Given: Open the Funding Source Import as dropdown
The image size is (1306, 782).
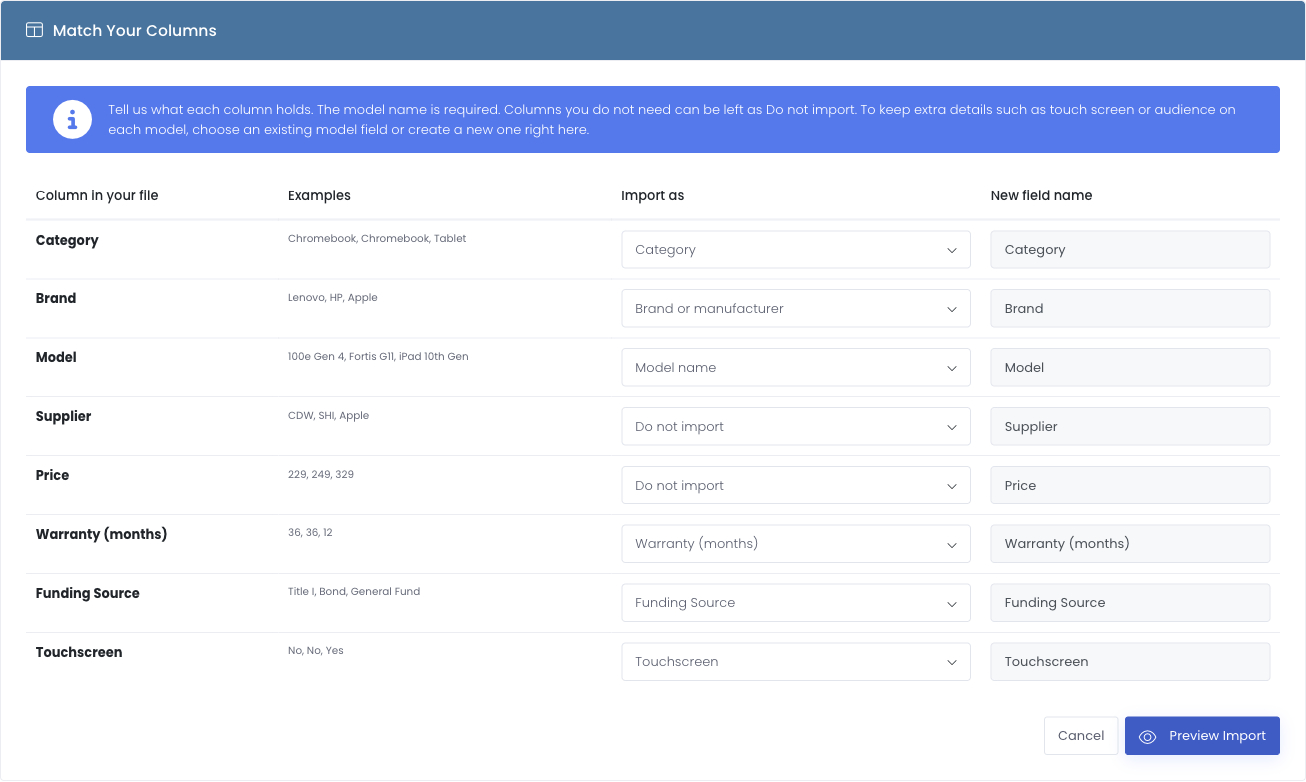Looking at the screenshot, I should point(796,603).
